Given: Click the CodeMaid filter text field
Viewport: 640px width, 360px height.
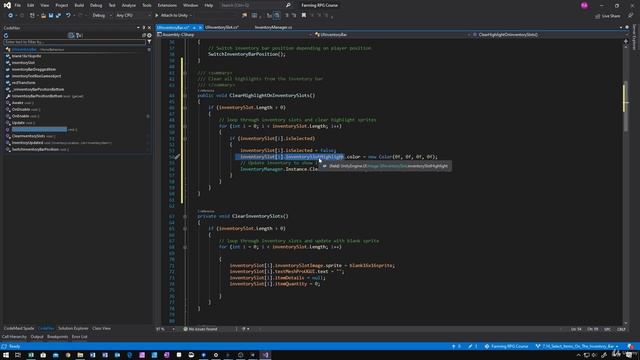Looking at the screenshot, I should pos(74,42).
